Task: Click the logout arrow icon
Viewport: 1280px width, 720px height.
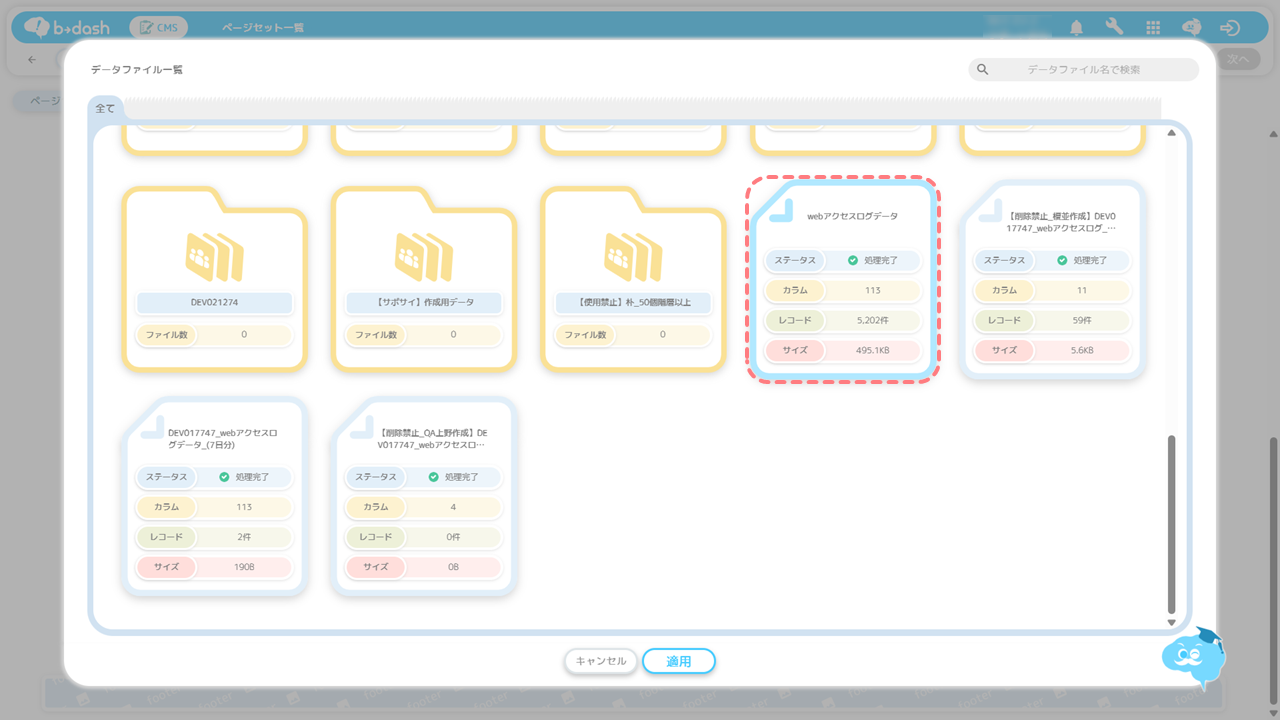Action: click(x=1230, y=28)
